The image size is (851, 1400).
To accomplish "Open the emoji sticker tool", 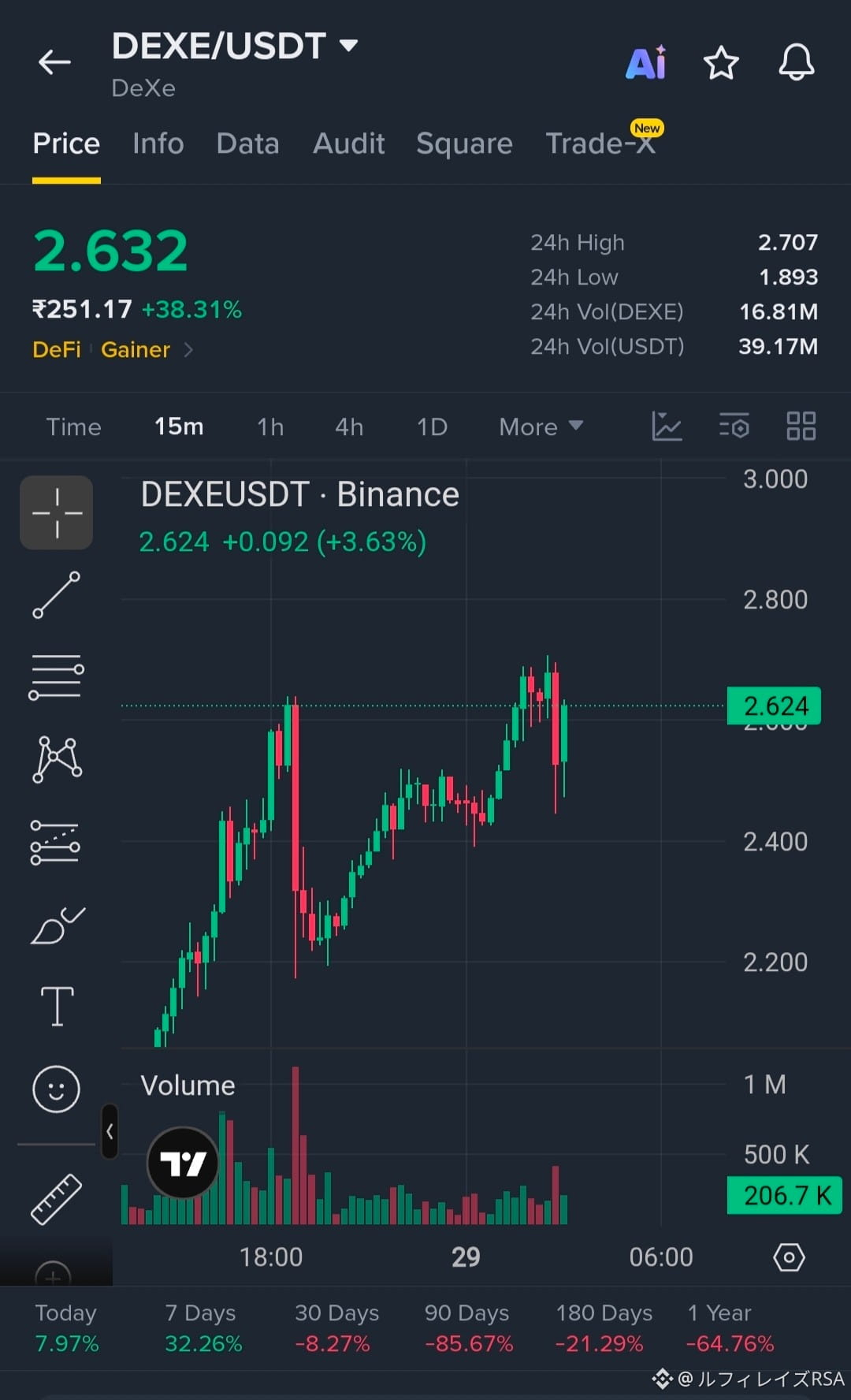I will pyautogui.click(x=56, y=1089).
